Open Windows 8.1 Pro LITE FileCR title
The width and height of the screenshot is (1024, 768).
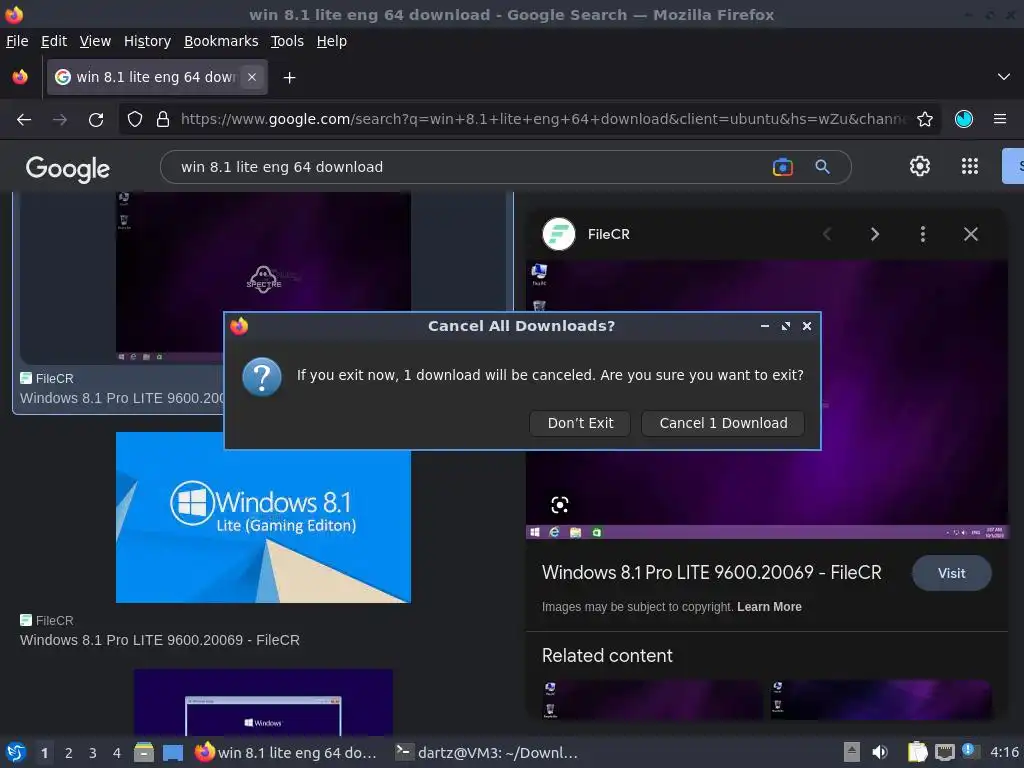[x=711, y=573]
